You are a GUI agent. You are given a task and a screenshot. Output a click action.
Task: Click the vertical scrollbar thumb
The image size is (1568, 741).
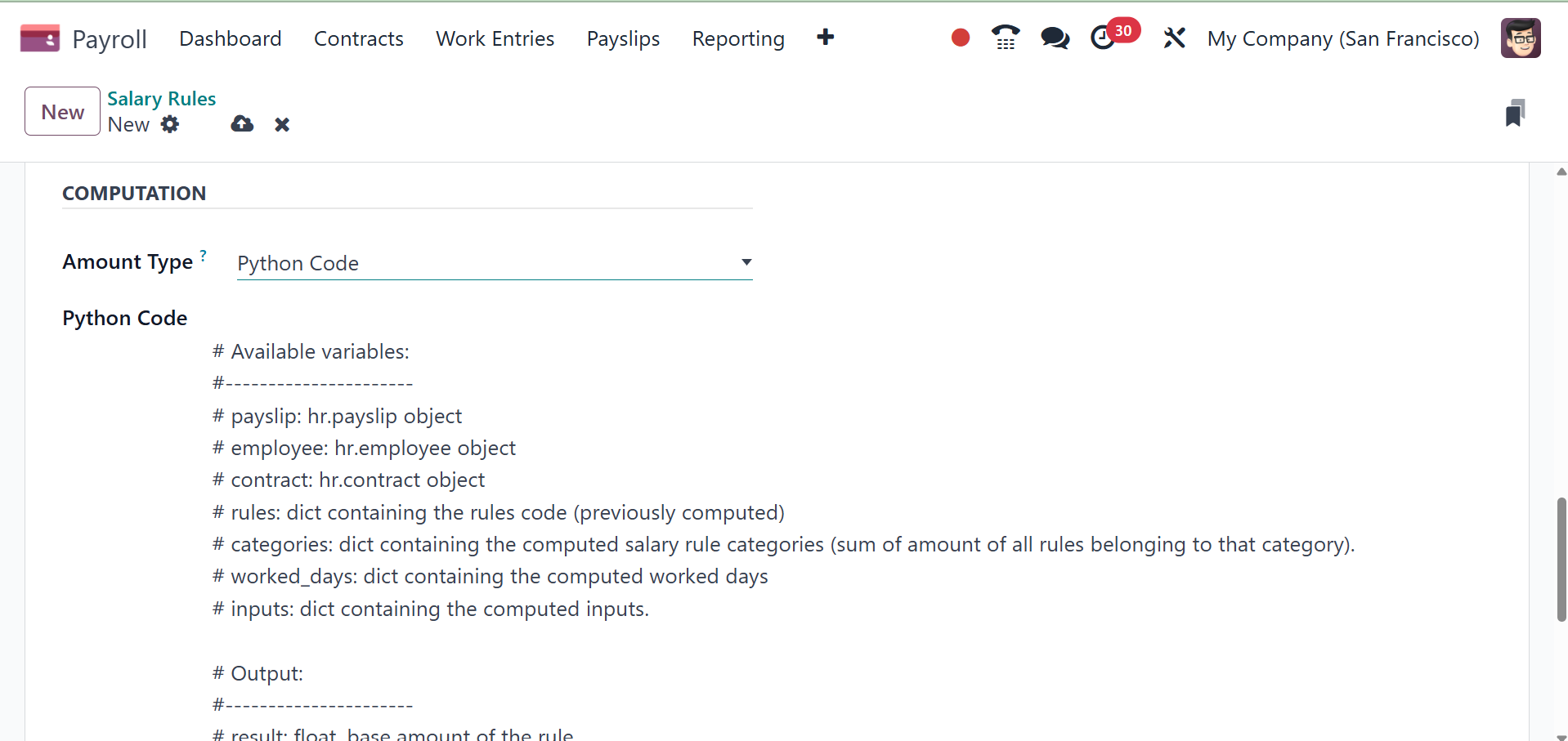(x=1561, y=560)
